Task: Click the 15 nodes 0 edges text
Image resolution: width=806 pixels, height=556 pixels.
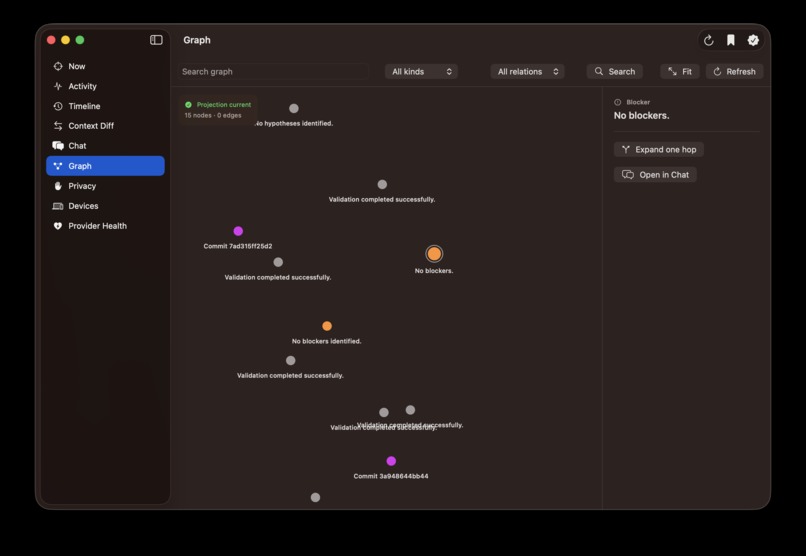Action: coord(213,116)
